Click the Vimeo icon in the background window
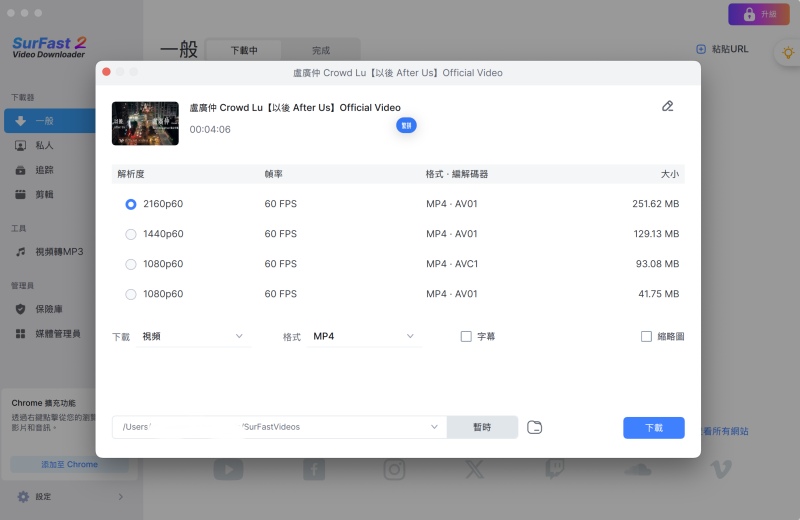This screenshot has width=800, height=520. tap(721, 469)
